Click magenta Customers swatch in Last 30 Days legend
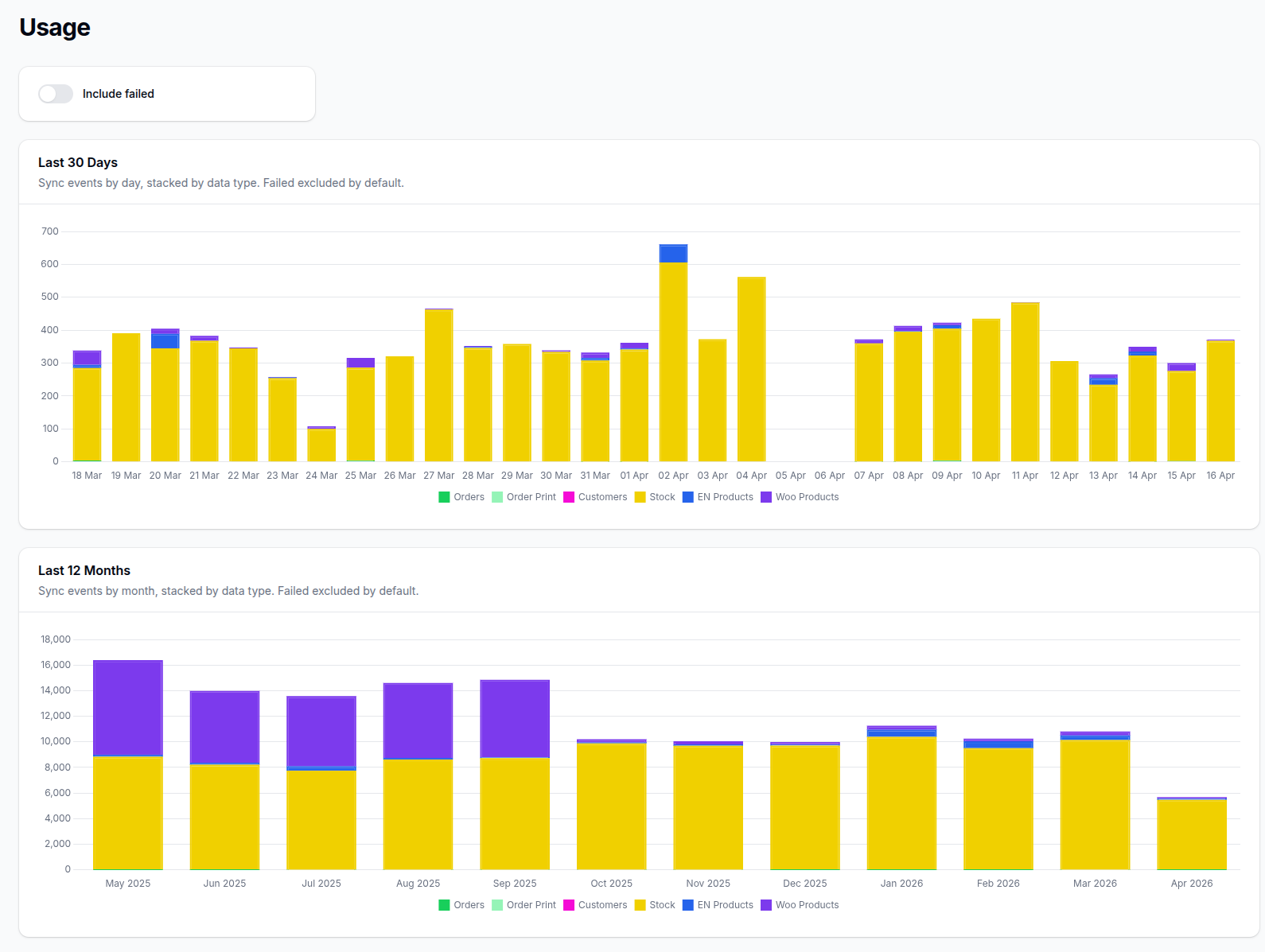This screenshot has height=952, width=1265. pyautogui.click(x=569, y=497)
